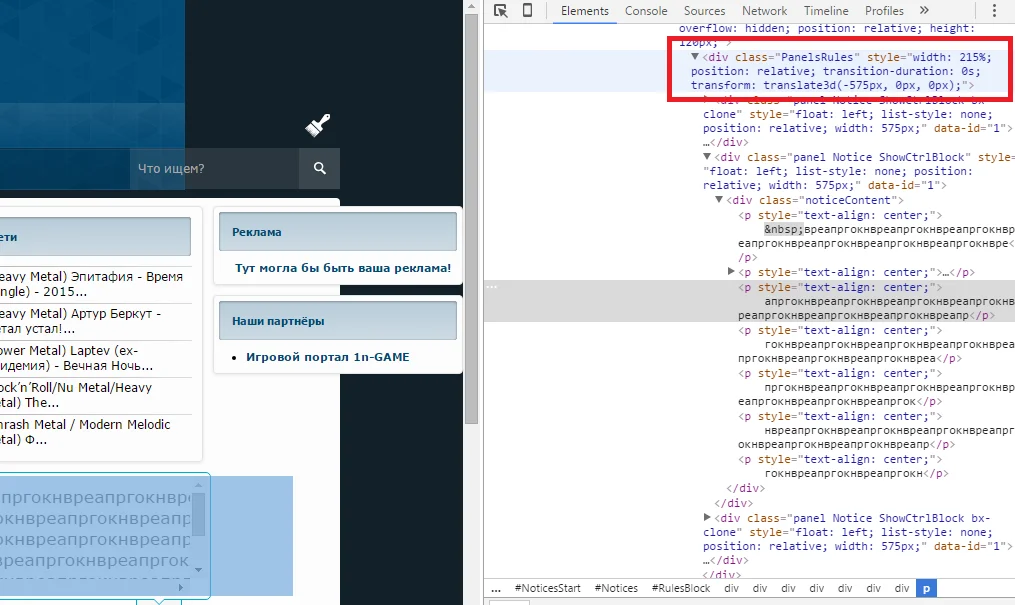Image resolution: width=1015 pixels, height=605 pixels.
Task: Click the 'Реклама' block header
Action: point(338,232)
